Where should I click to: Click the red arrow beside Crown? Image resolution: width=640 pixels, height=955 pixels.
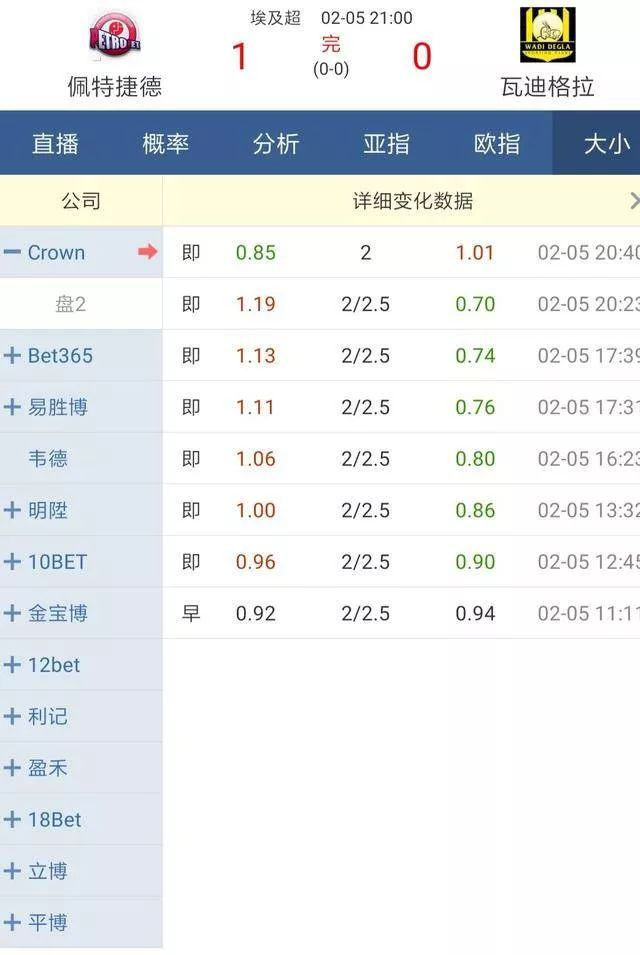[148, 252]
